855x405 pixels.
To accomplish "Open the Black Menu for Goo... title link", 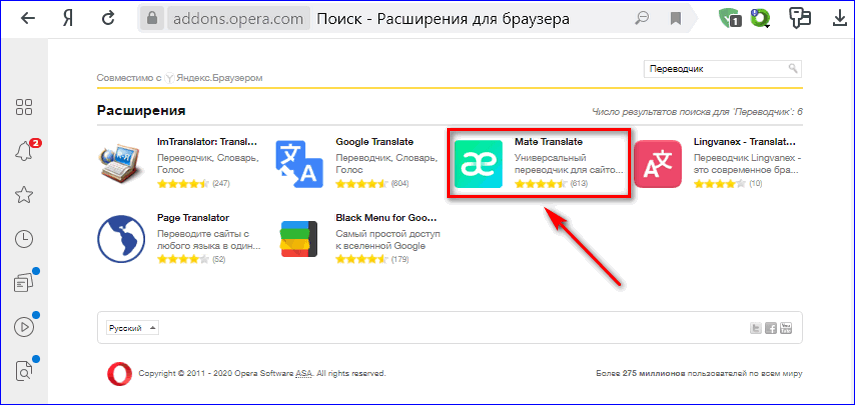I will click(386, 218).
